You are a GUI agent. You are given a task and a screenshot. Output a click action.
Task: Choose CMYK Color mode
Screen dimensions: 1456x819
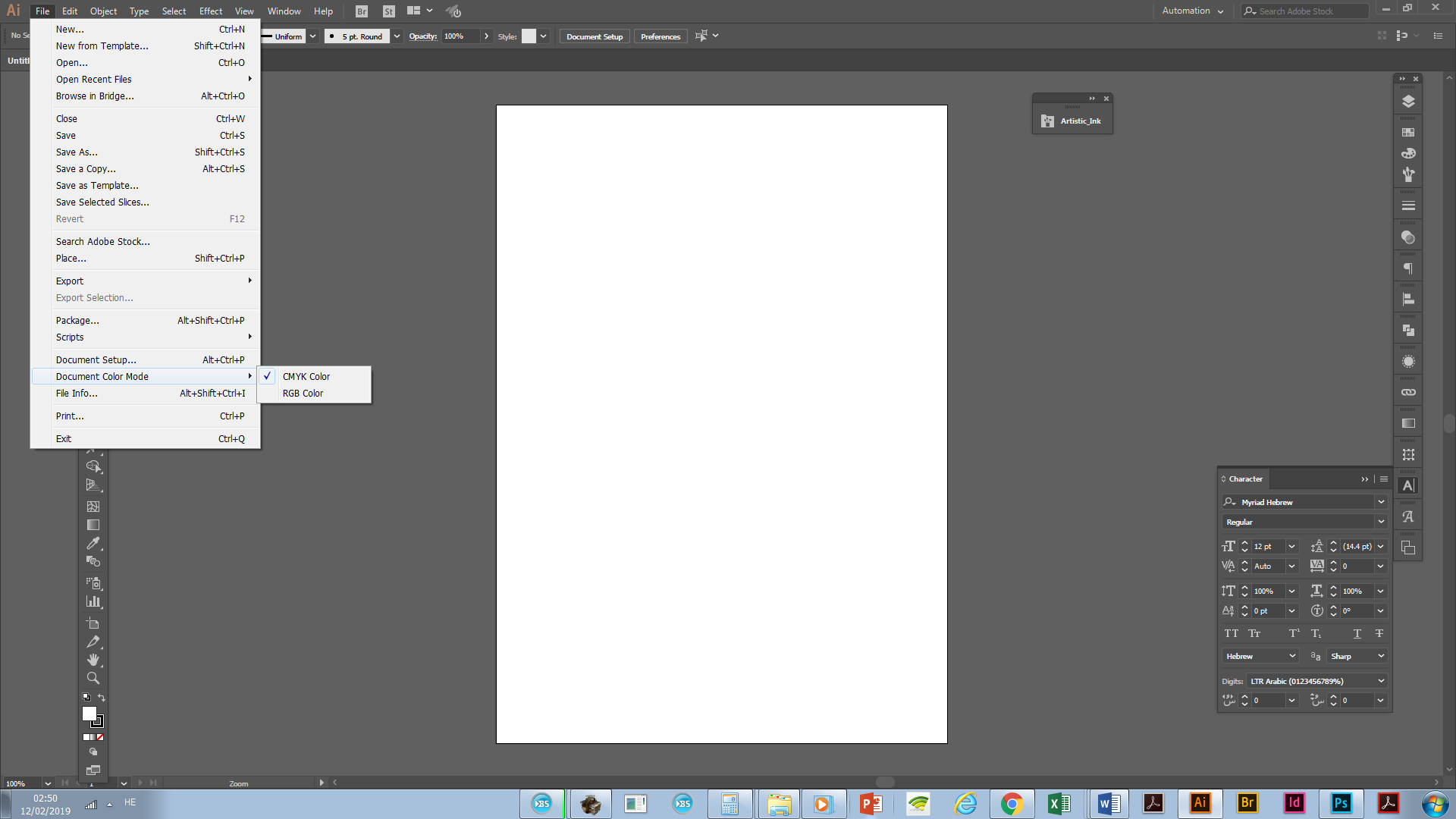(306, 377)
